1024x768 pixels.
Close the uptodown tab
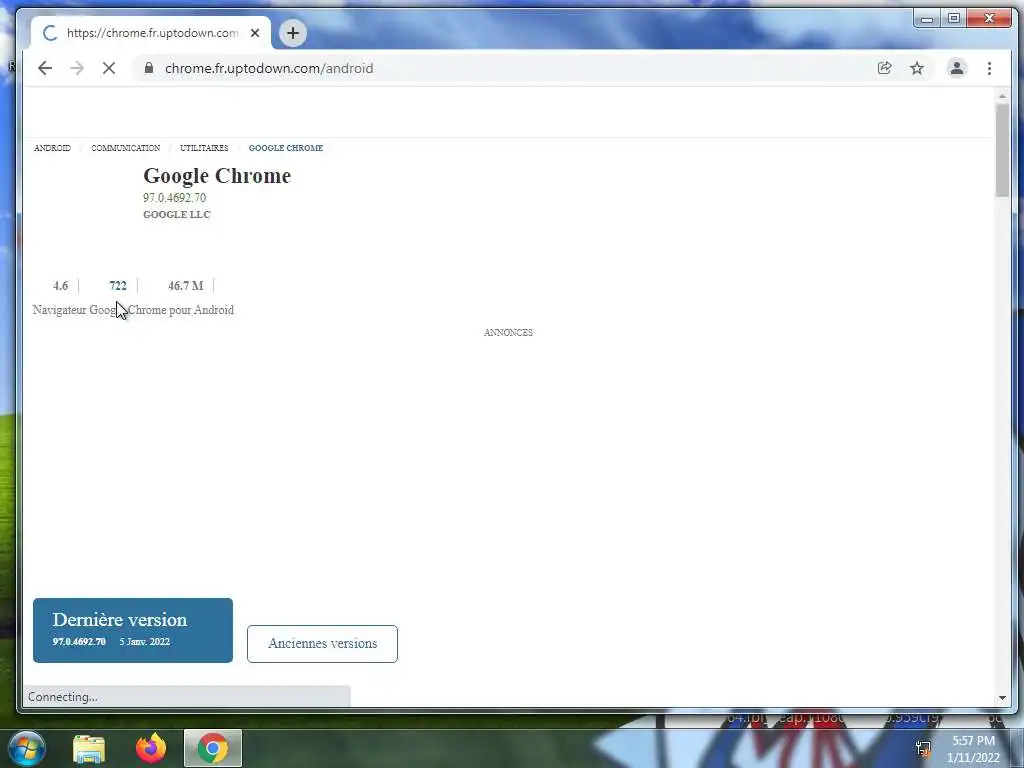coord(255,33)
